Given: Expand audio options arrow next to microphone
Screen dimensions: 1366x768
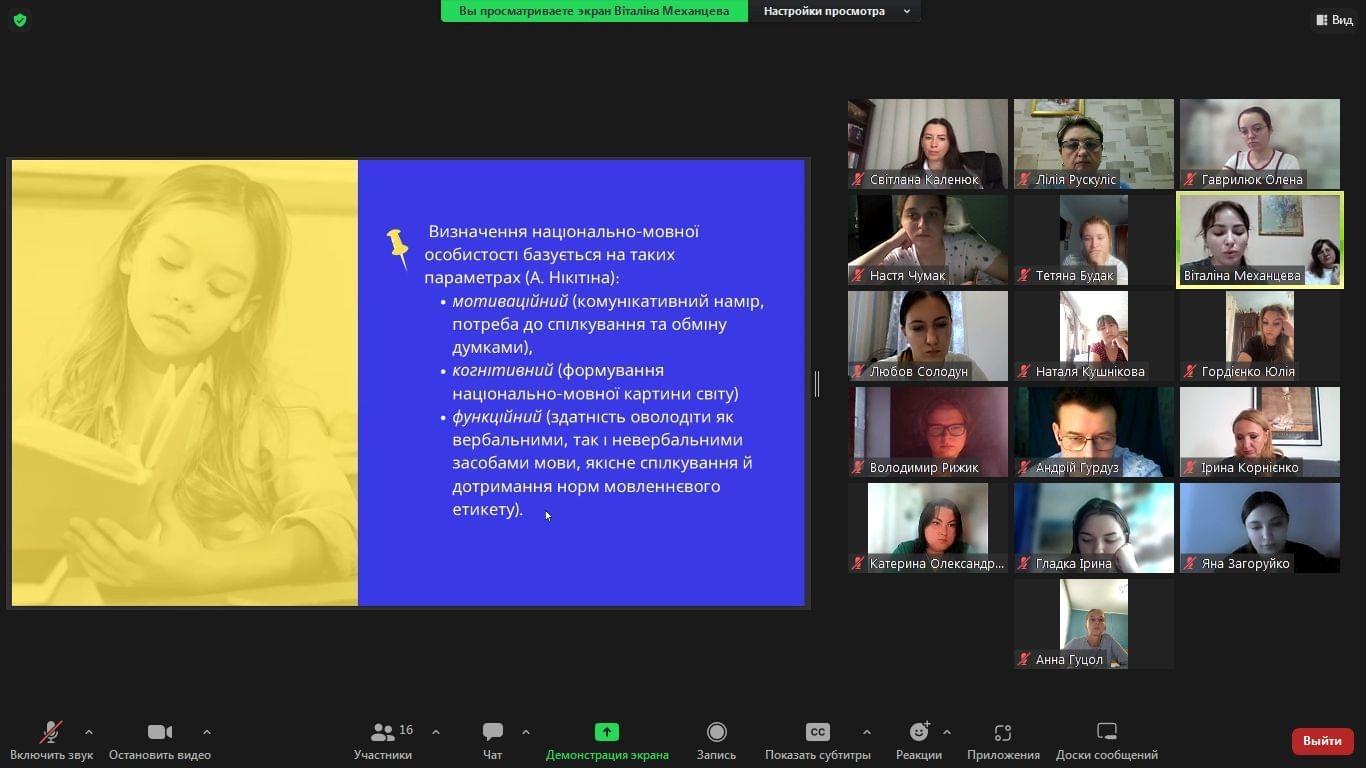Looking at the screenshot, I should pyautogui.click(x=89, y=732).
